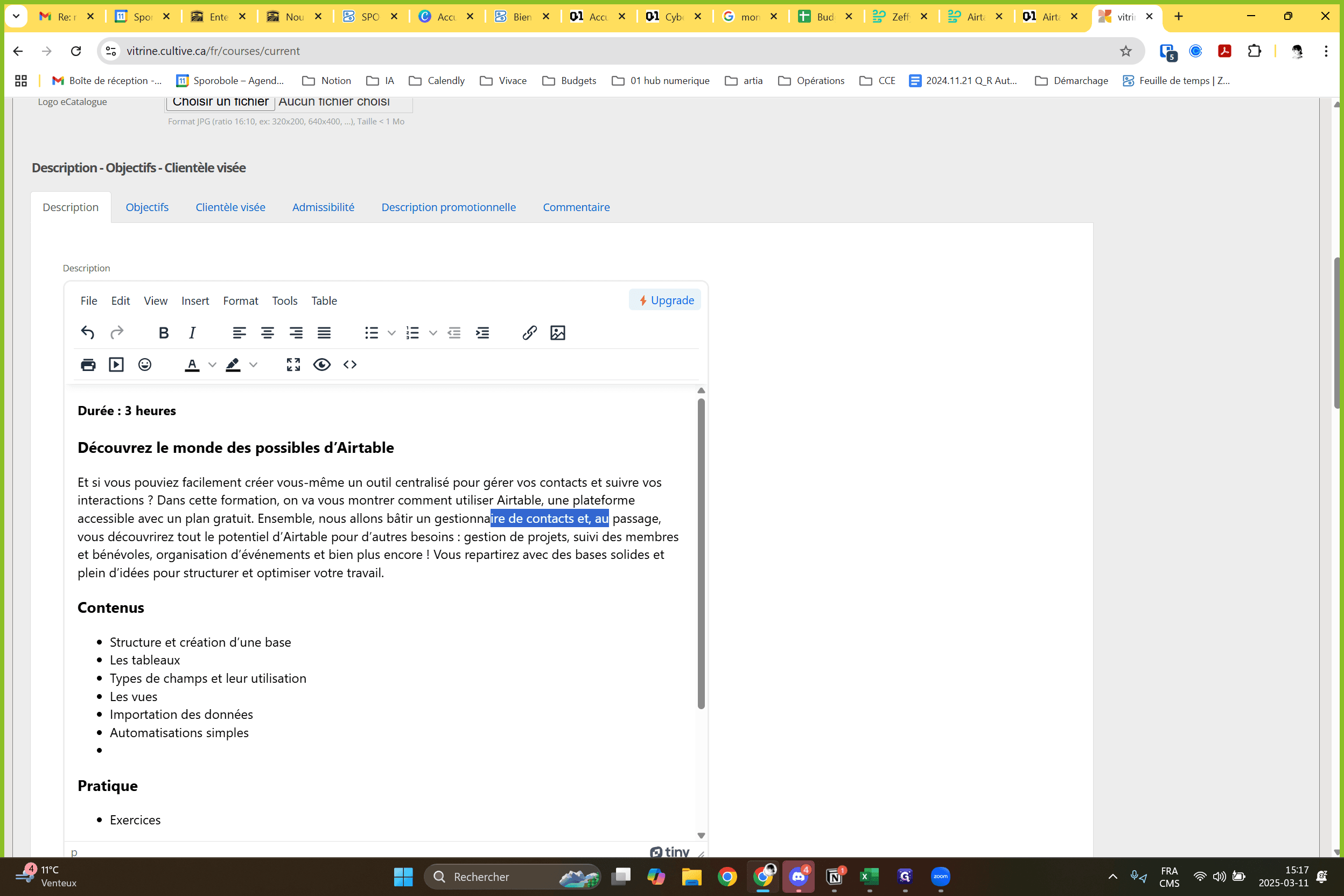
Task: Open the emoji picker
Action: [145, 365]
